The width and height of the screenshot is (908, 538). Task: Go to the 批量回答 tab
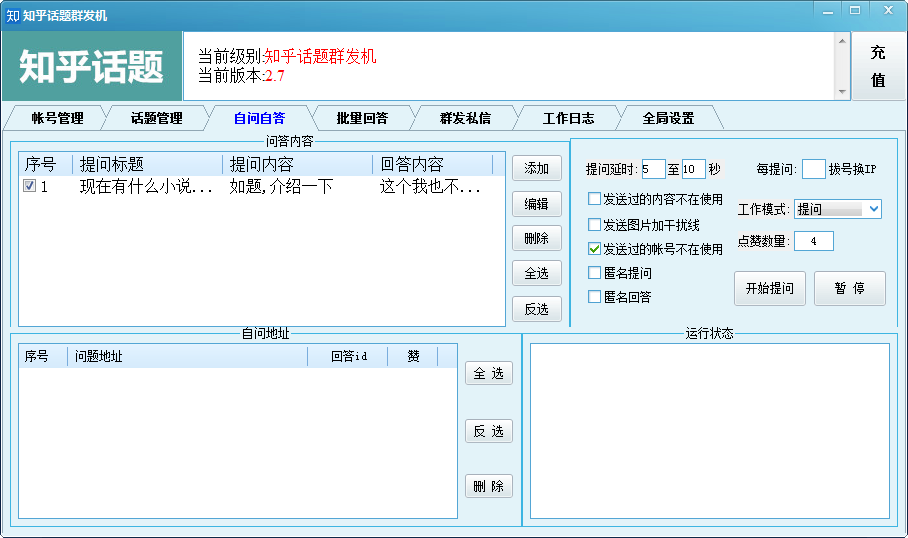coord(362,118)
